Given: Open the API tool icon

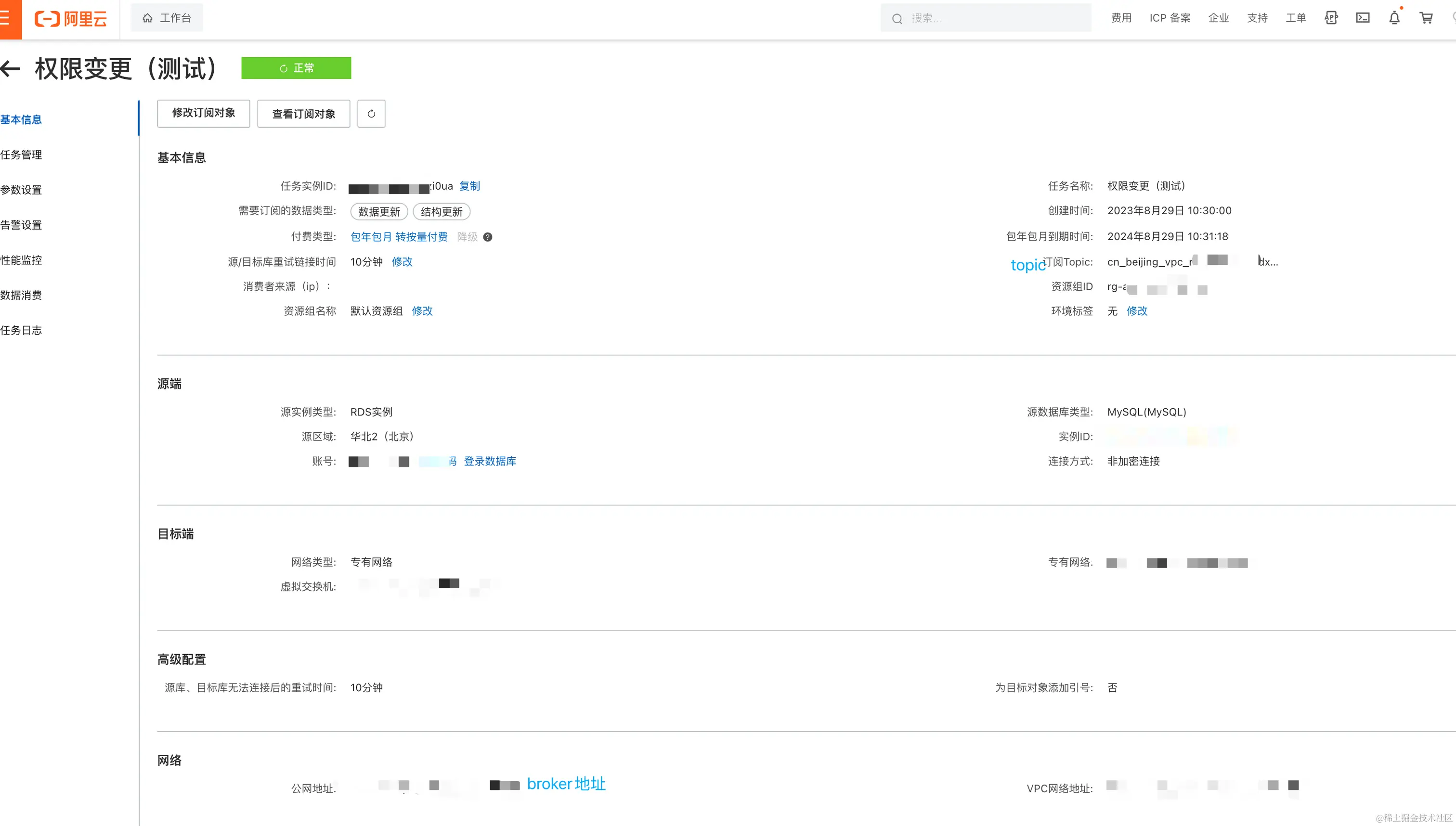Looking at the screenshot, I should point(1331,18).
